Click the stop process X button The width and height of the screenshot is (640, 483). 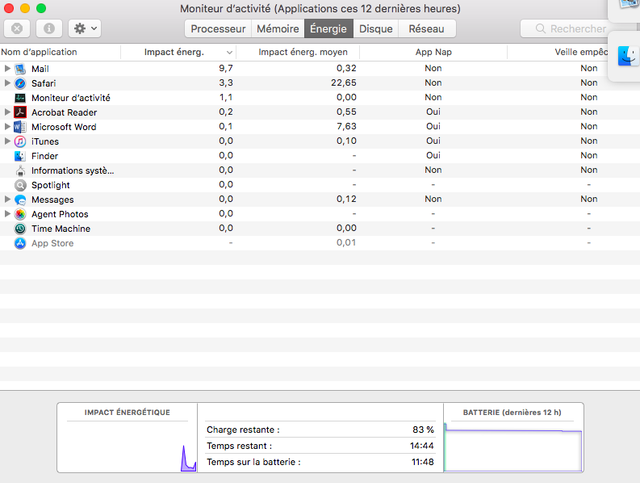pyautogui.click(x=17, y=29)
